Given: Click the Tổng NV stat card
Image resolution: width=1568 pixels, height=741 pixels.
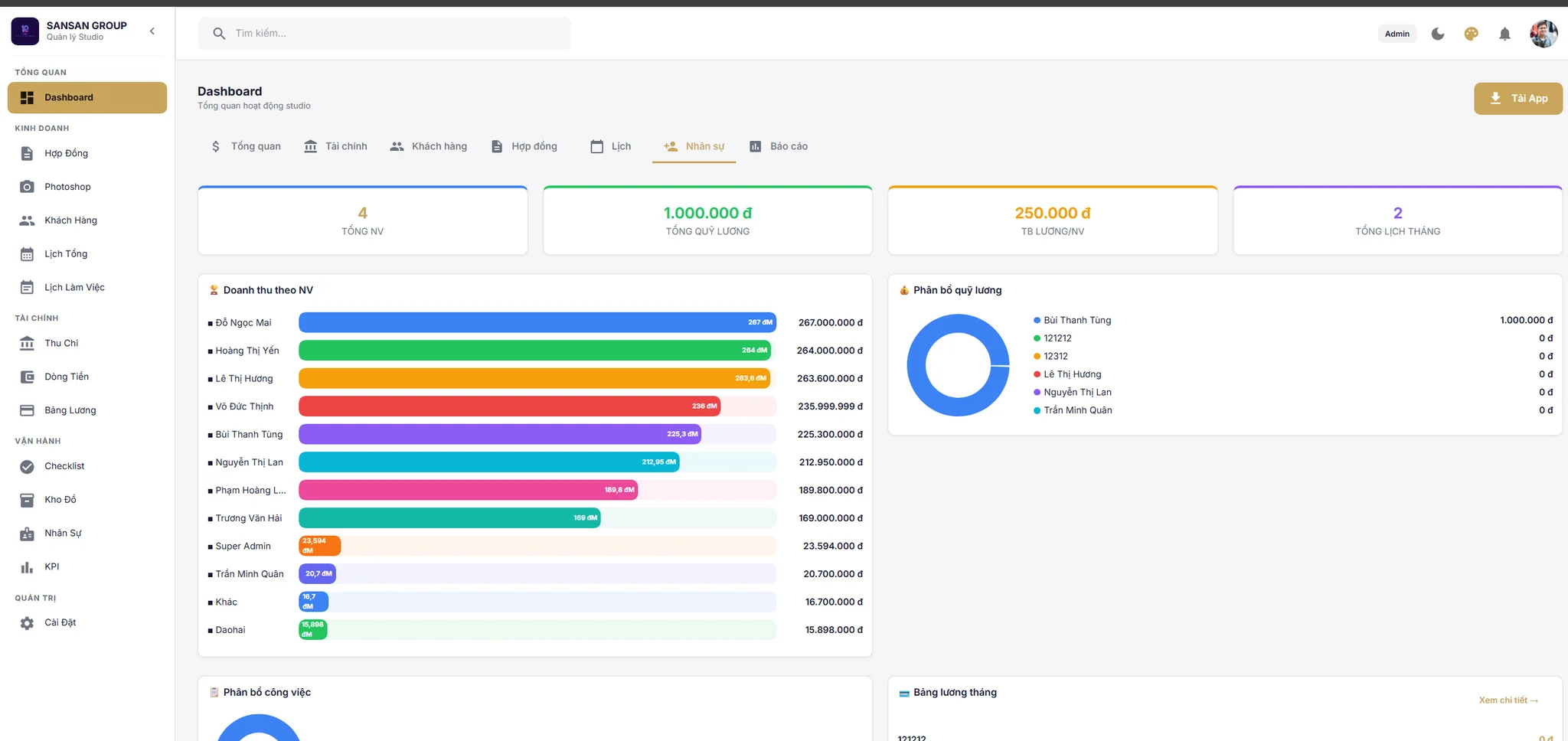Looking at the screenshot, I should click(x=363, y=220).
